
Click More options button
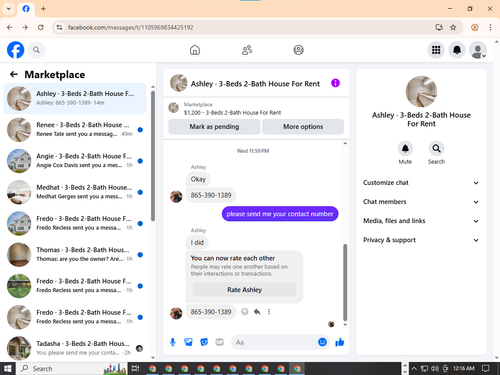(303, 127)
